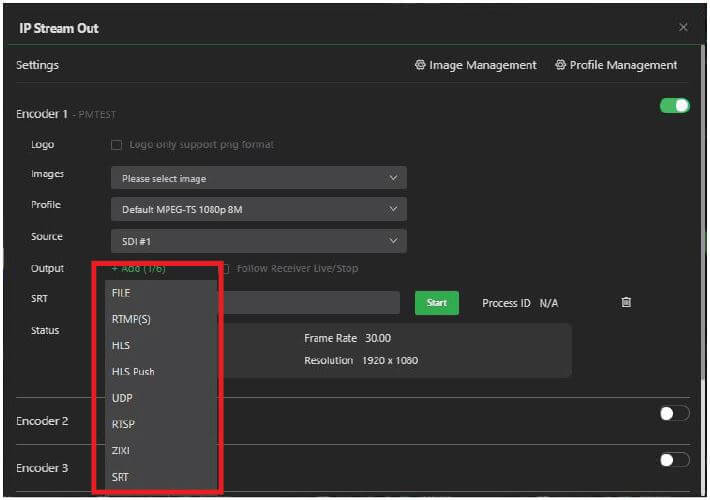Click the SRT output address field
Image resolution: width=710 pixels, height=500 pixels.
tap(309, 303)
